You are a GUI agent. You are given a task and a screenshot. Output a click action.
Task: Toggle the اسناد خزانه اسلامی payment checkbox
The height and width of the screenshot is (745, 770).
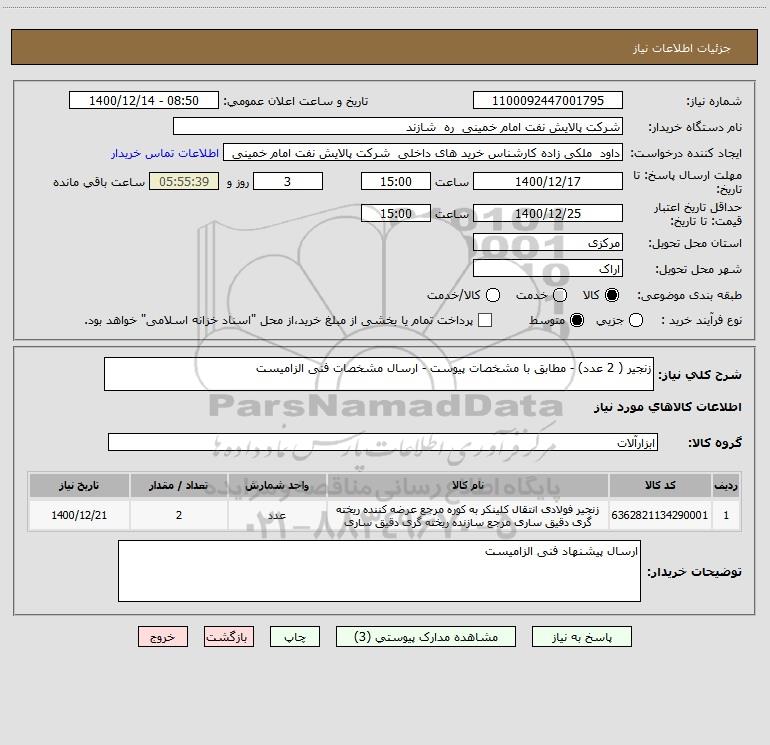click(485, 320)
